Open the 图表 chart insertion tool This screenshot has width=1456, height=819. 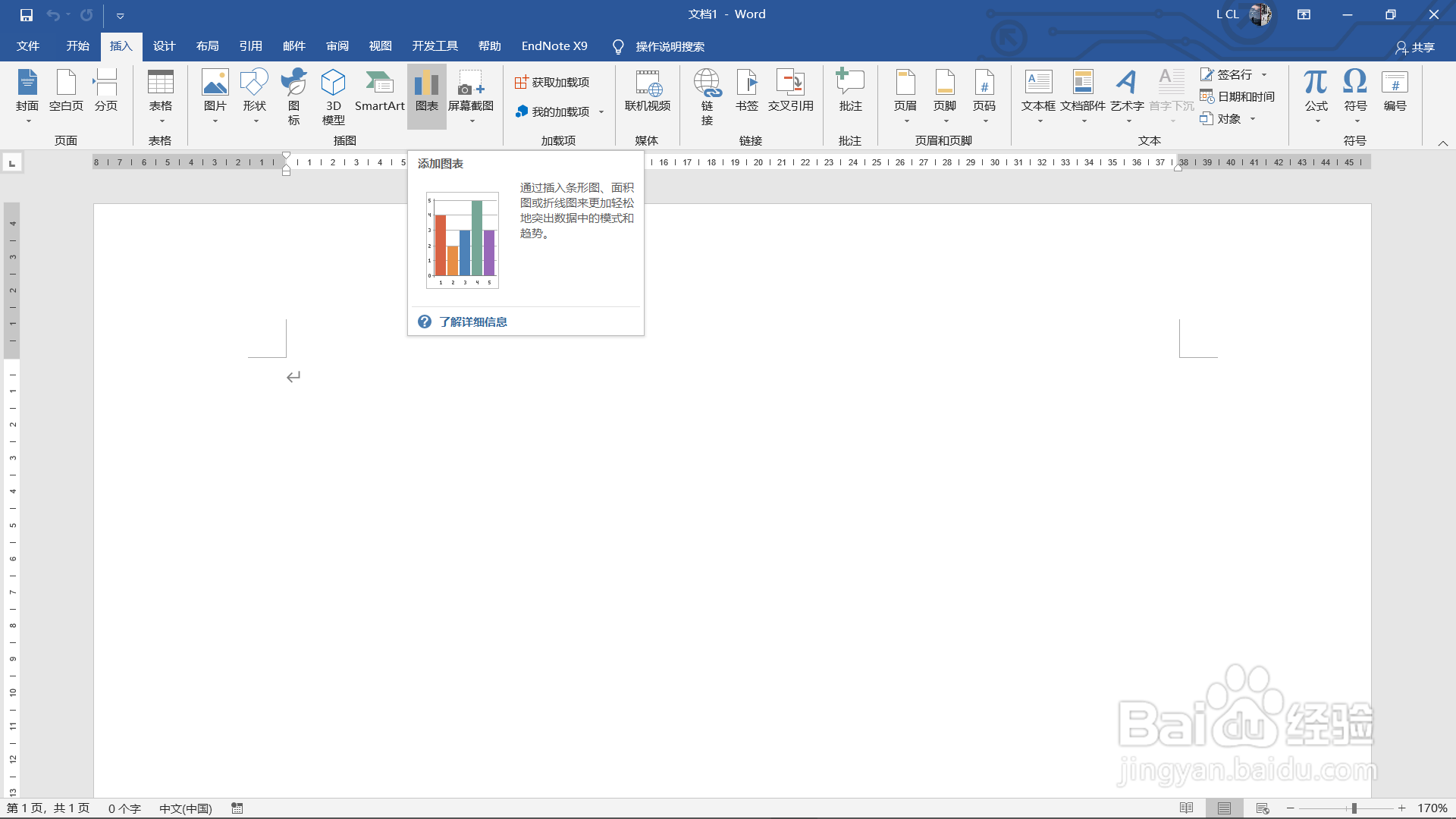pyautogui.click(x=426, y=91)
